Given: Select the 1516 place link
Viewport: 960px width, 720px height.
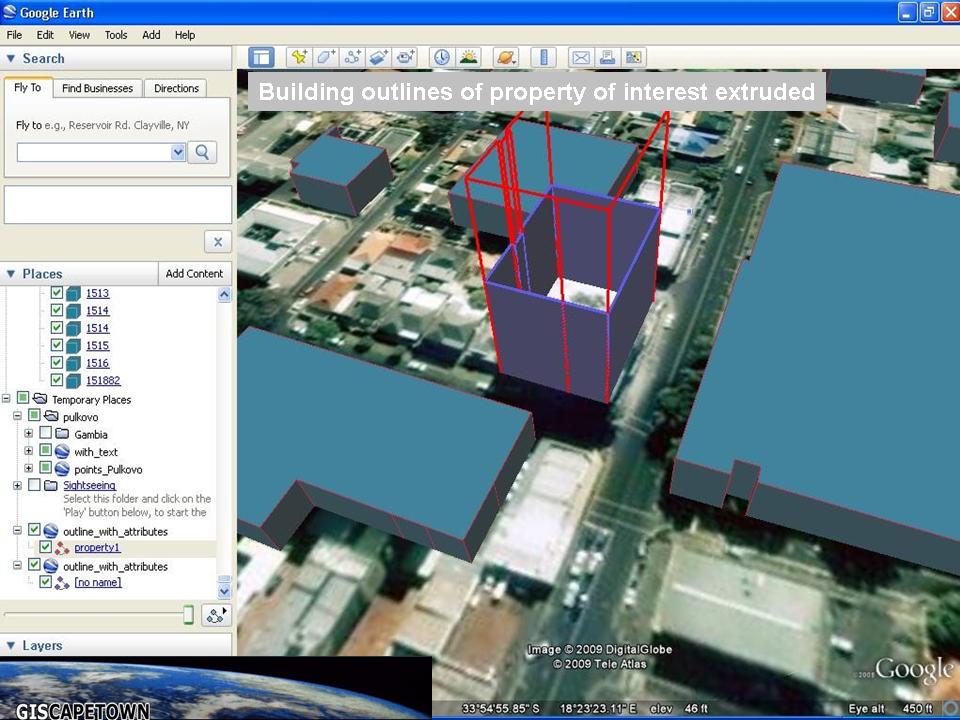Looking at the screenshot, I should coord(97,363).
